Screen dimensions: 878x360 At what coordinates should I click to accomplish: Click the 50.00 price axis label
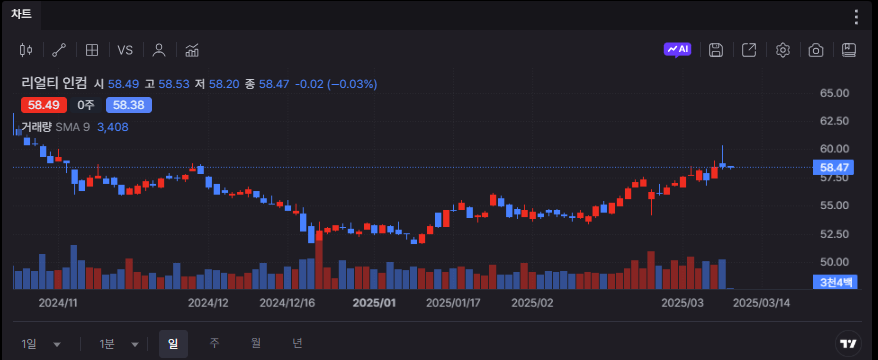coord(835,262)
